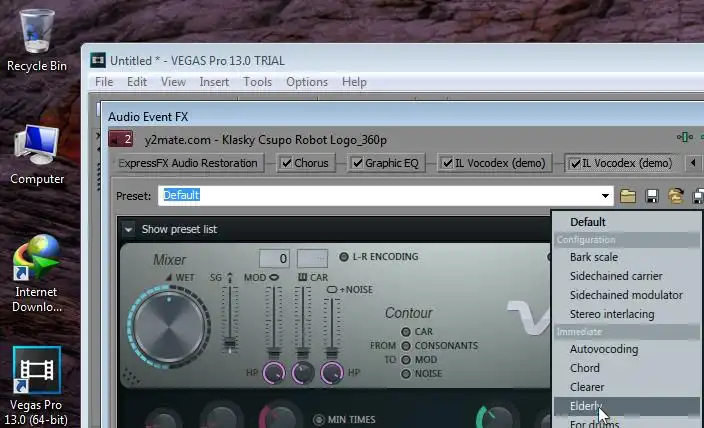Open the Computer desktop icon
Viewport: 704px width, 428px height.
(37, 155)
